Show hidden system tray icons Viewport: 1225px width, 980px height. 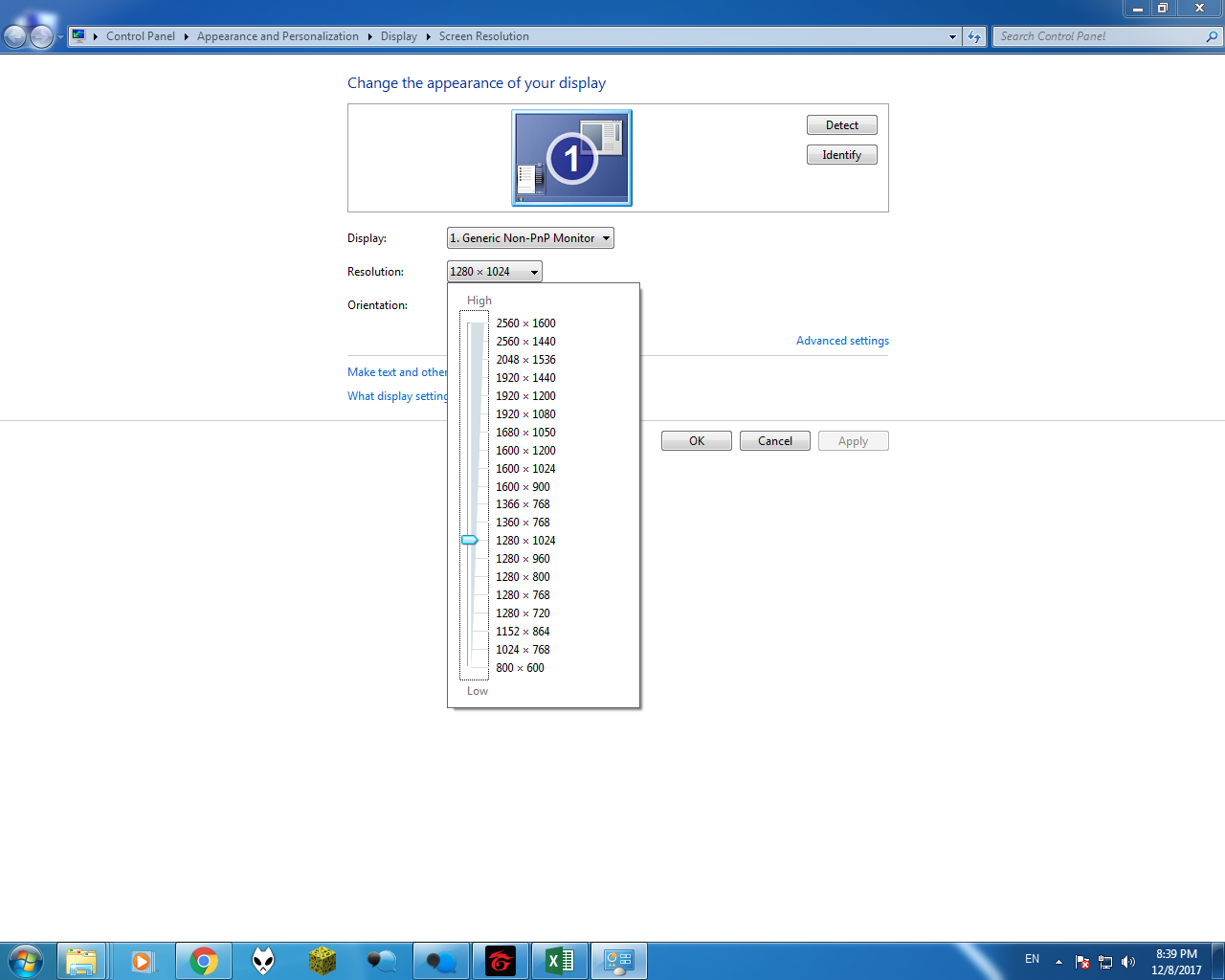click(1058, 962)
